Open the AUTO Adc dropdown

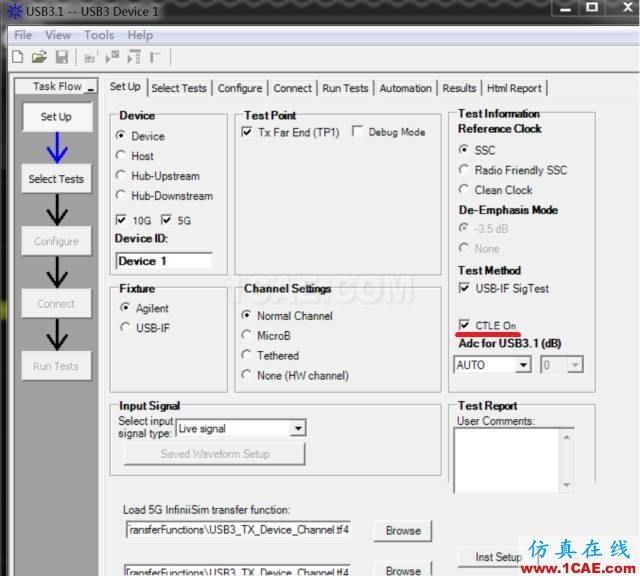pos(523,365)
